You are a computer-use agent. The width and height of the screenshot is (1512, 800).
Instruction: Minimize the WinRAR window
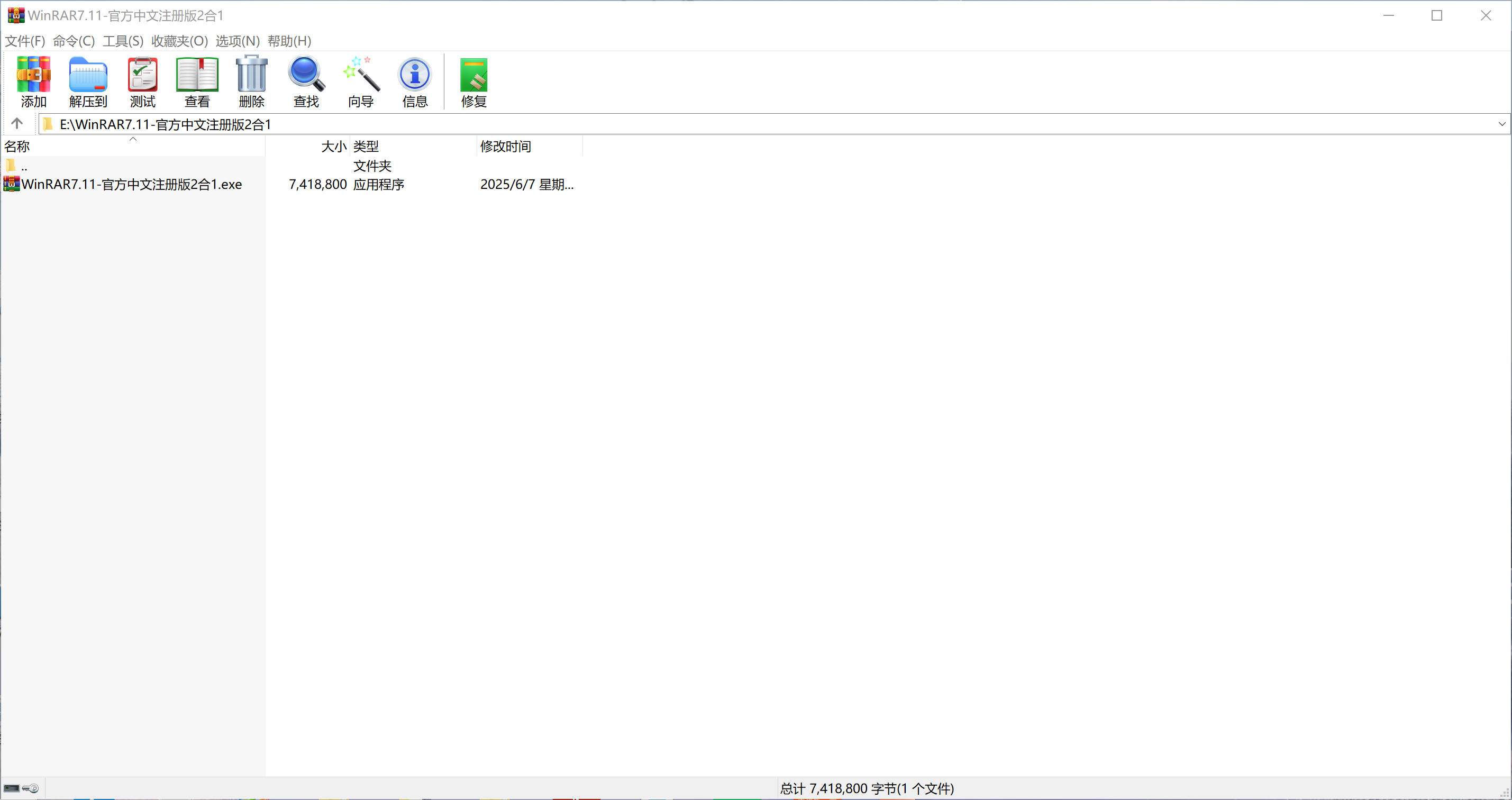(1389, 15)
